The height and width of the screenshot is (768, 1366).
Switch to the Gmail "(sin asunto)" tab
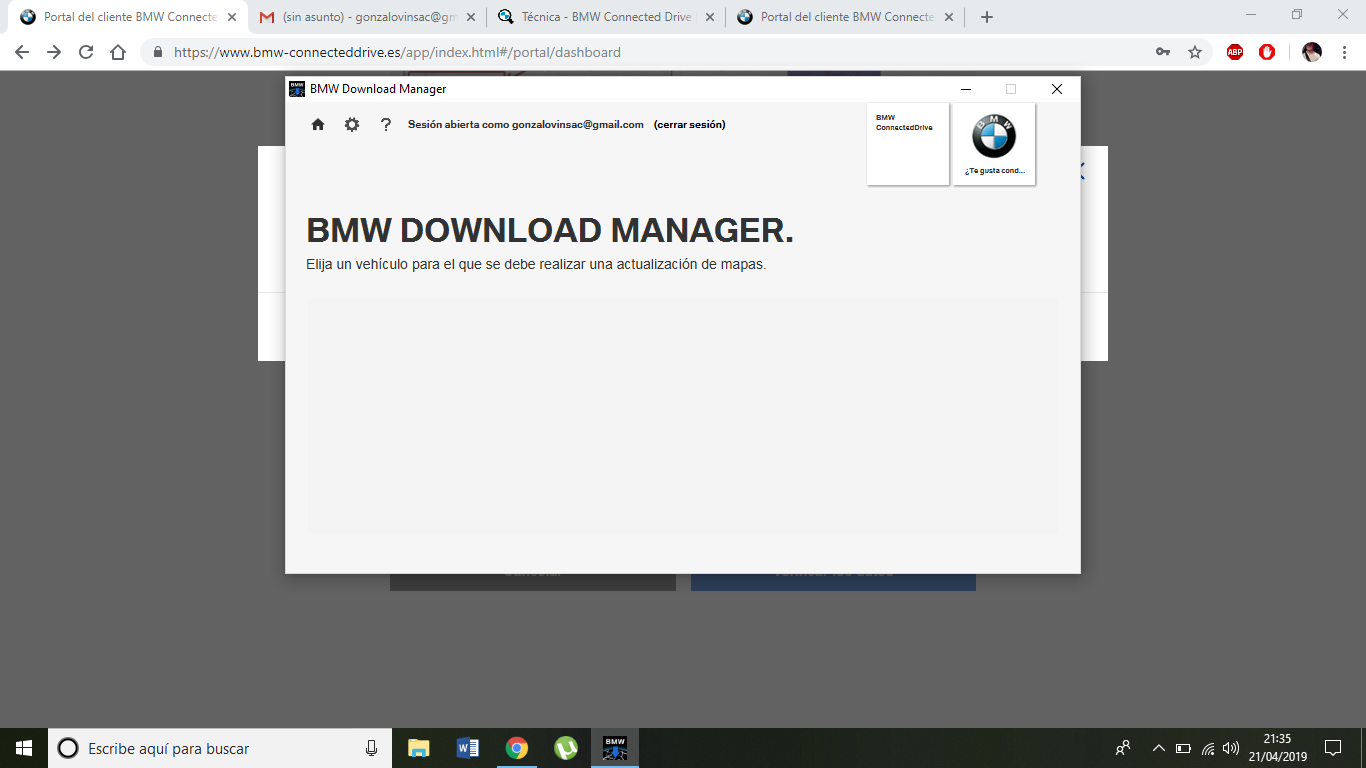[367, 17]
